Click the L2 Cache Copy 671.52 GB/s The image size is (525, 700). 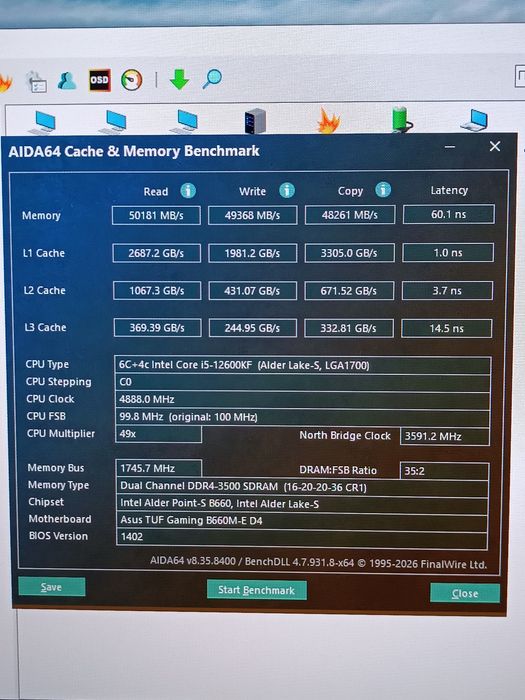349,291
